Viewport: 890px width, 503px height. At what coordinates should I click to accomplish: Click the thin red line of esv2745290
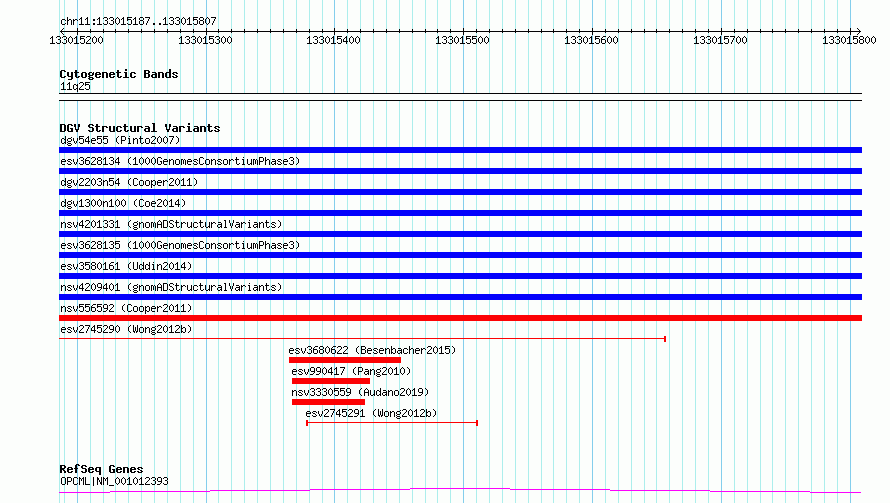362,339
